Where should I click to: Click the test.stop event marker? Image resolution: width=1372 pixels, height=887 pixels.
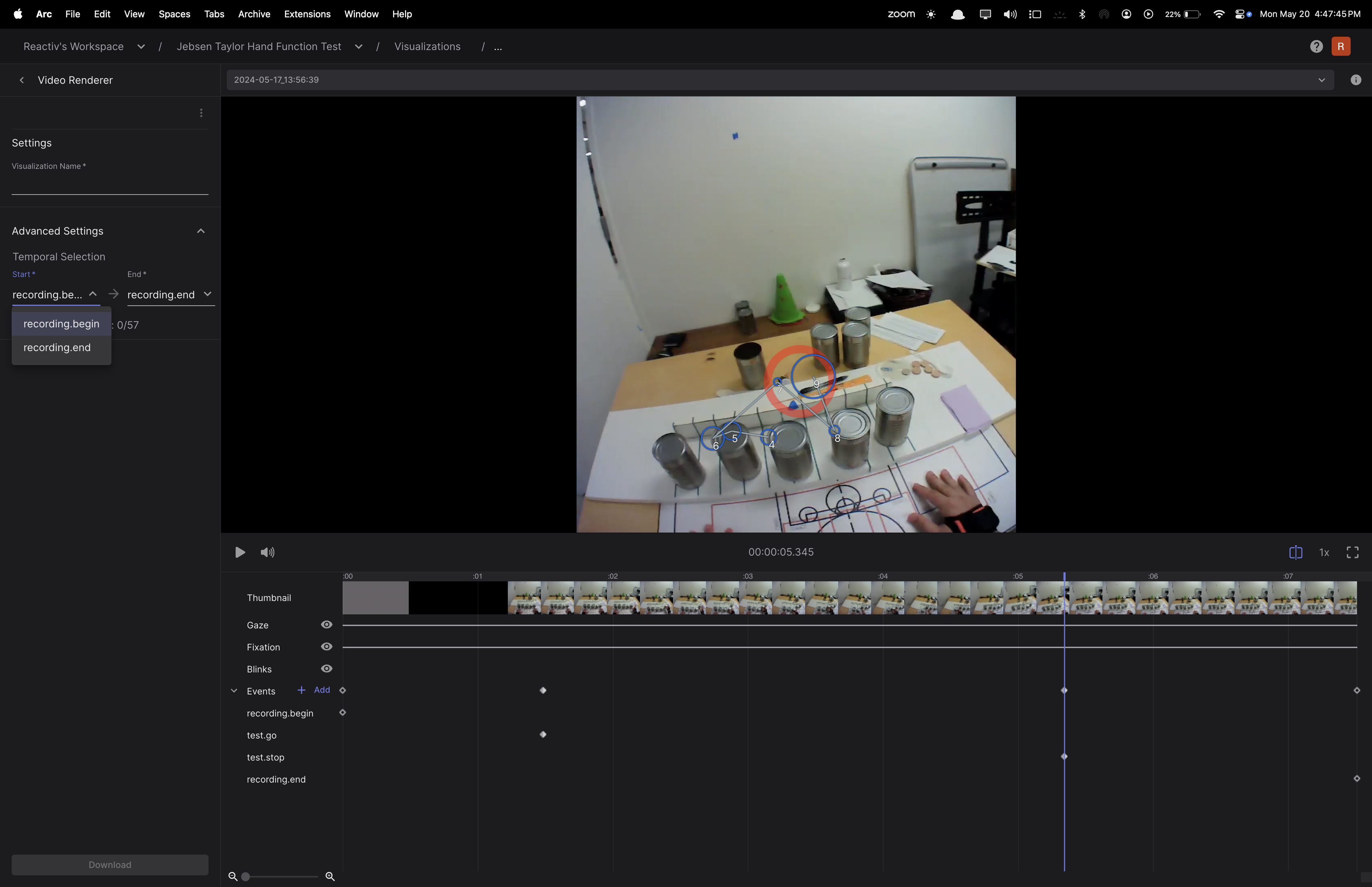[1064, 756]
